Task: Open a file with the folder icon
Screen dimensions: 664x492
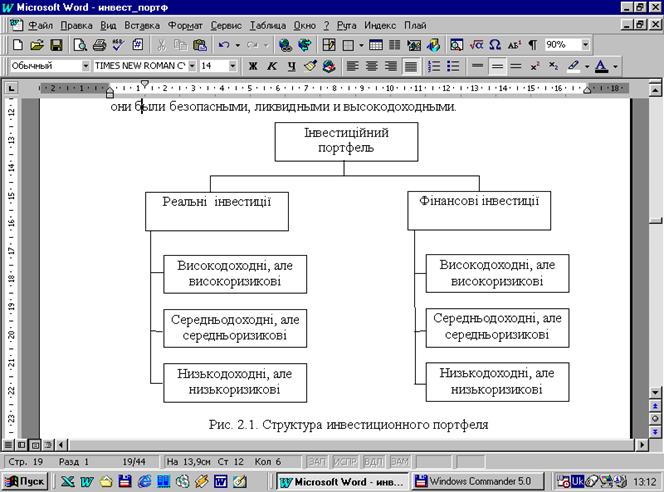Action: (37, 45)
